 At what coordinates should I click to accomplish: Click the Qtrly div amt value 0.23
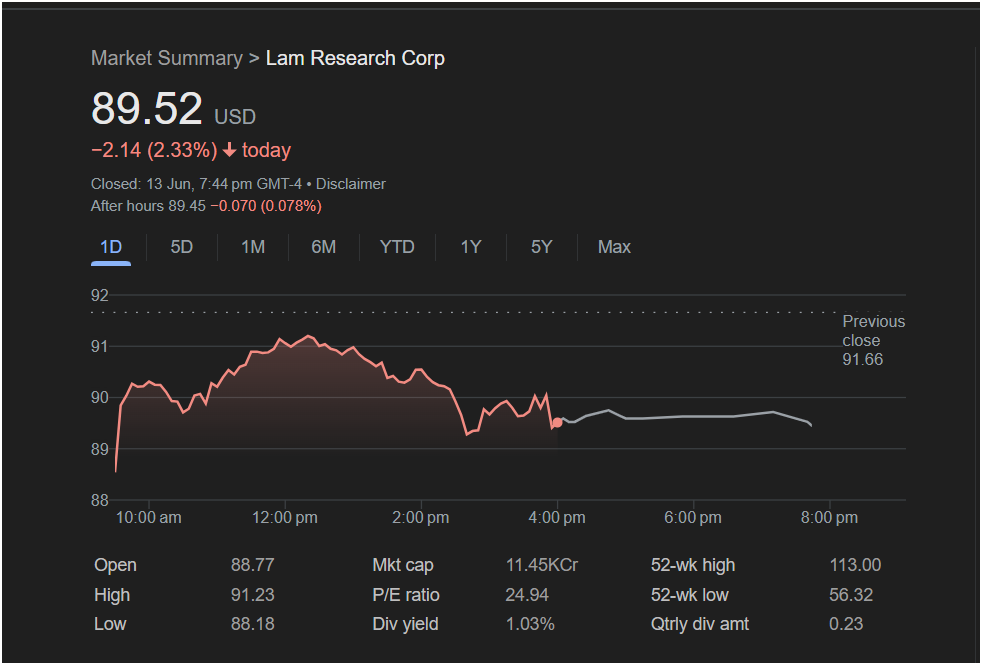coord(846,624)
